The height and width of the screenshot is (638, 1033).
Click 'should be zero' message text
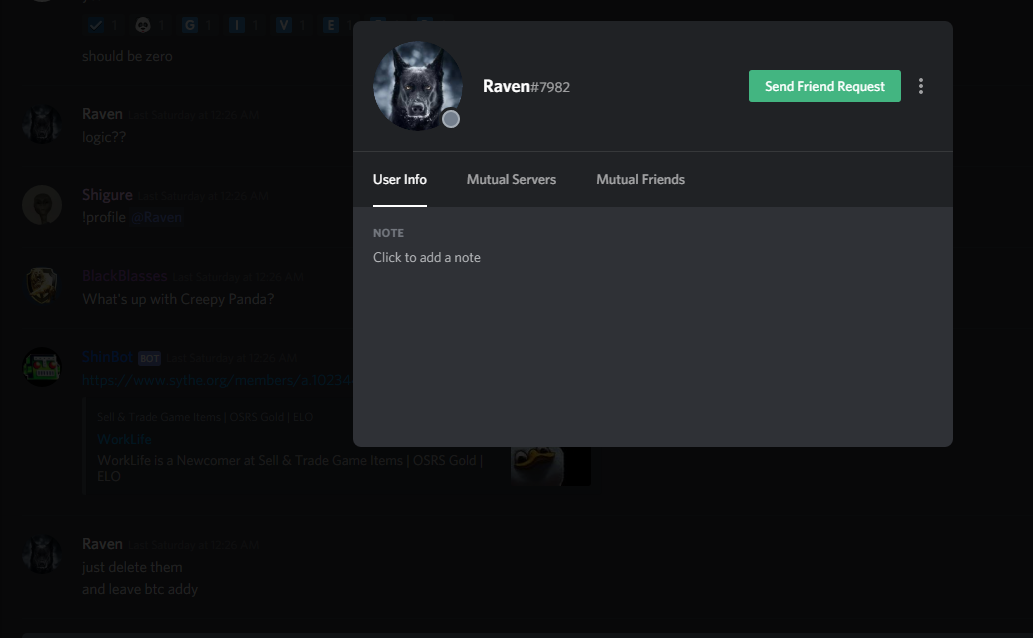coord(127,57)
